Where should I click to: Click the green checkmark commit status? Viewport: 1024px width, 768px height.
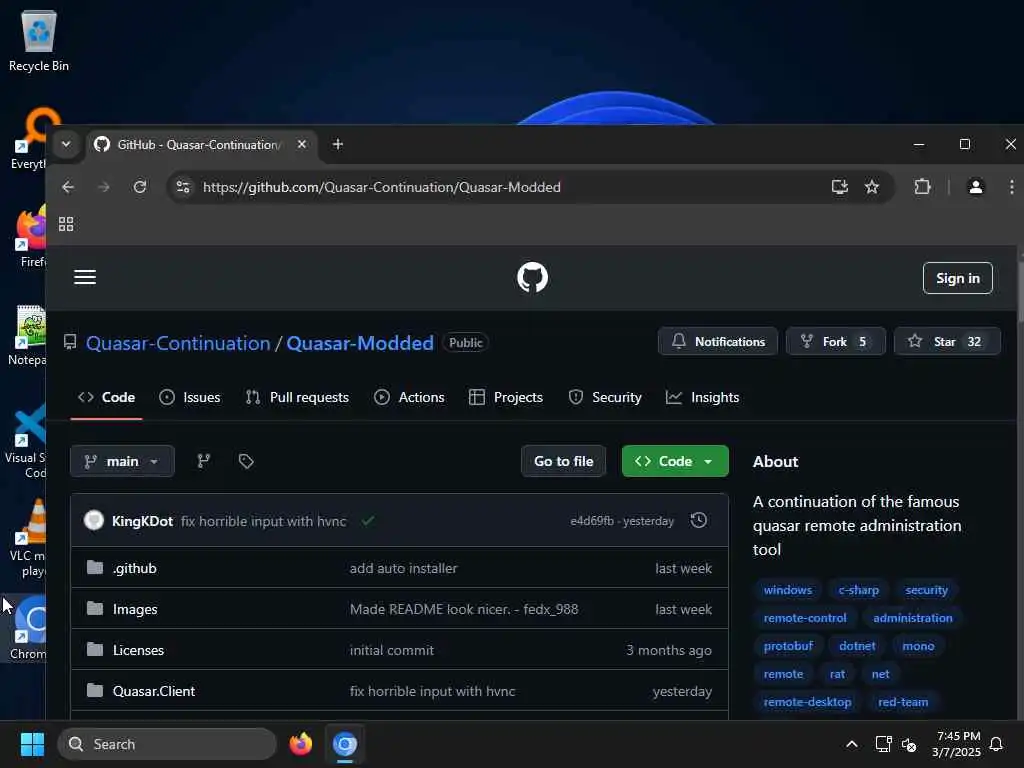(368, 520)
